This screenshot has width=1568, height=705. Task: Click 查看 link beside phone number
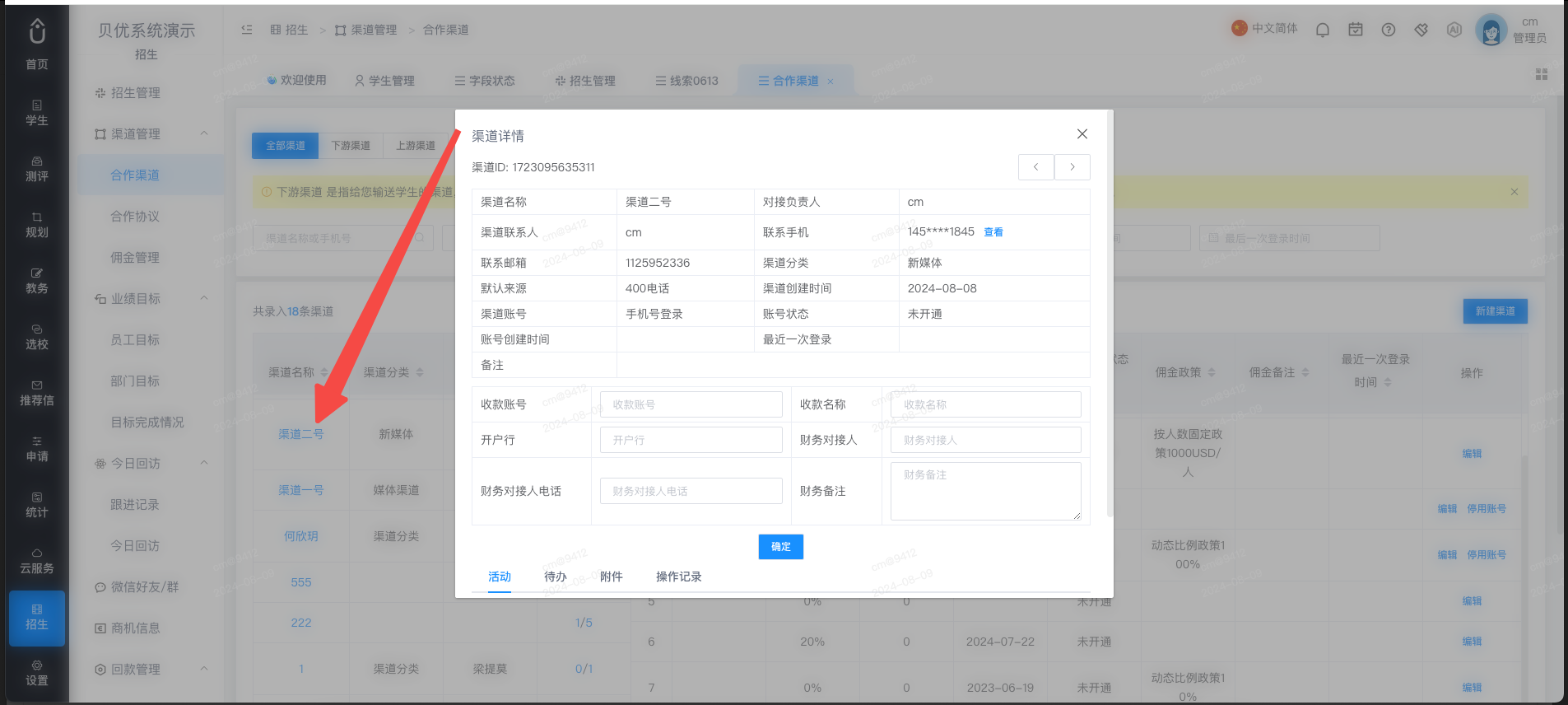point(993,232)
